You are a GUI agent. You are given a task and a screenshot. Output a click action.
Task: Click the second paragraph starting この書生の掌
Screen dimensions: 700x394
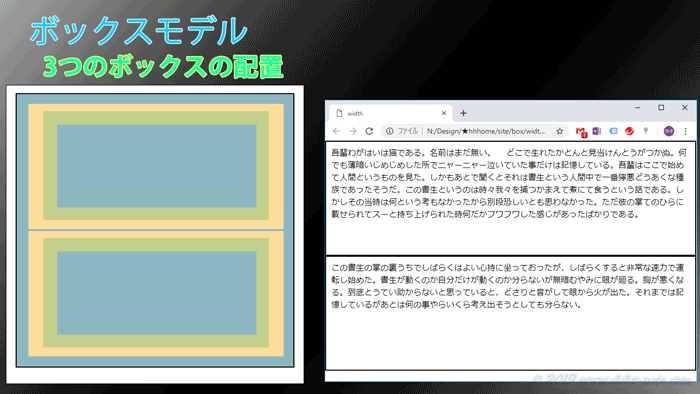pyautogui.click(x=508, y=286)
